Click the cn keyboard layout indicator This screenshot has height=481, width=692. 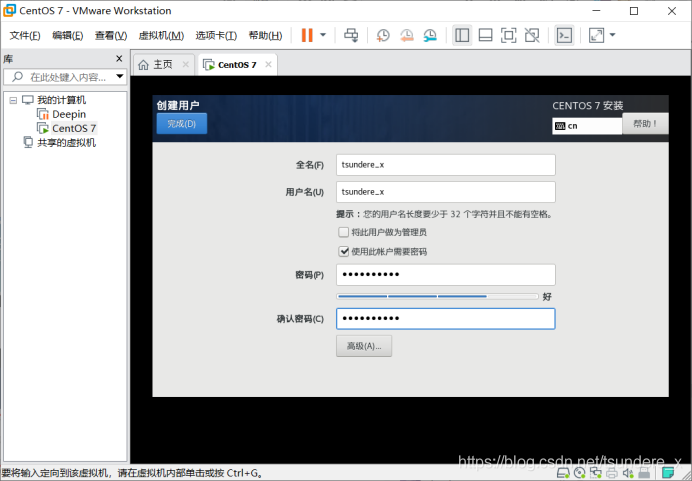click(x=587, y=126)
